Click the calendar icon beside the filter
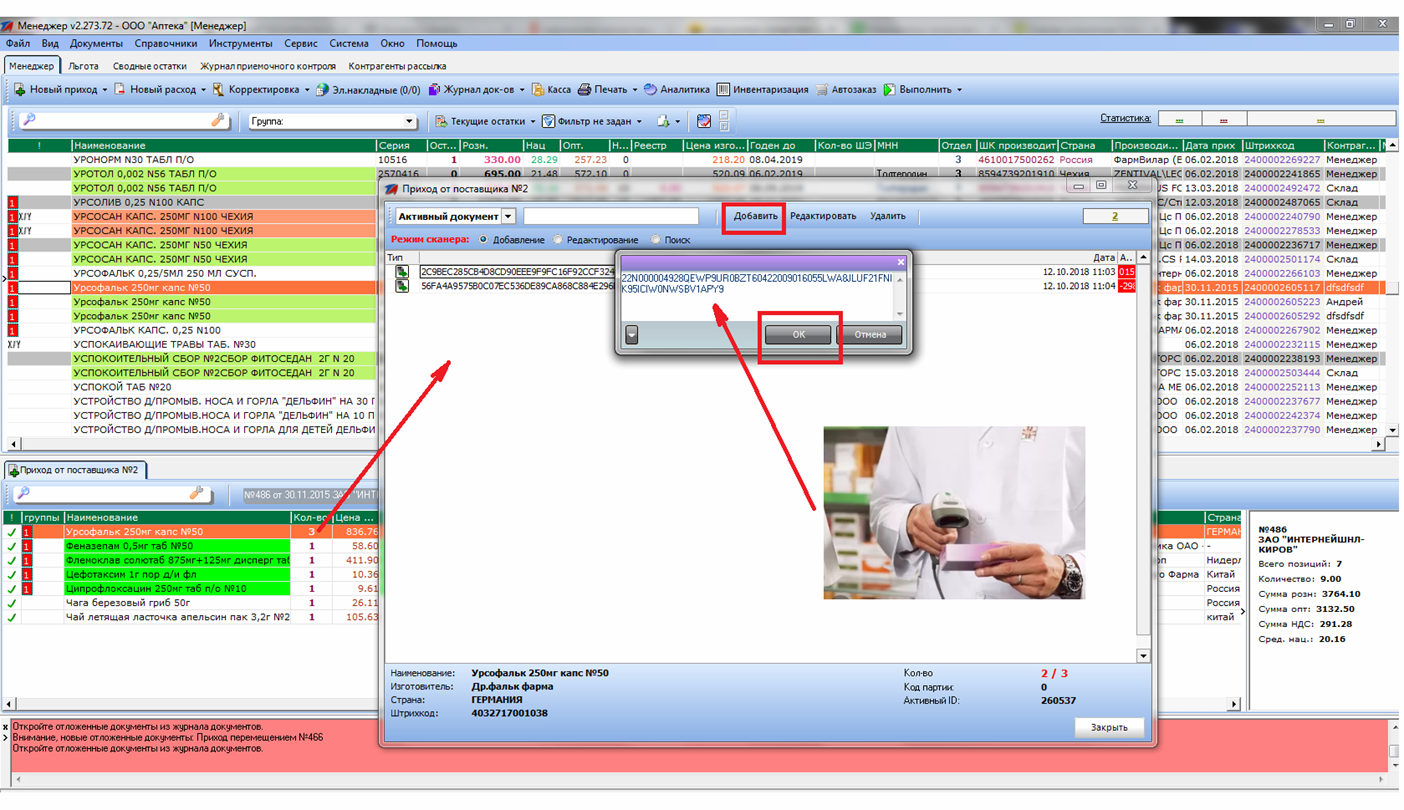Viewport: 1404px width, 810px height. click(704, 121)
